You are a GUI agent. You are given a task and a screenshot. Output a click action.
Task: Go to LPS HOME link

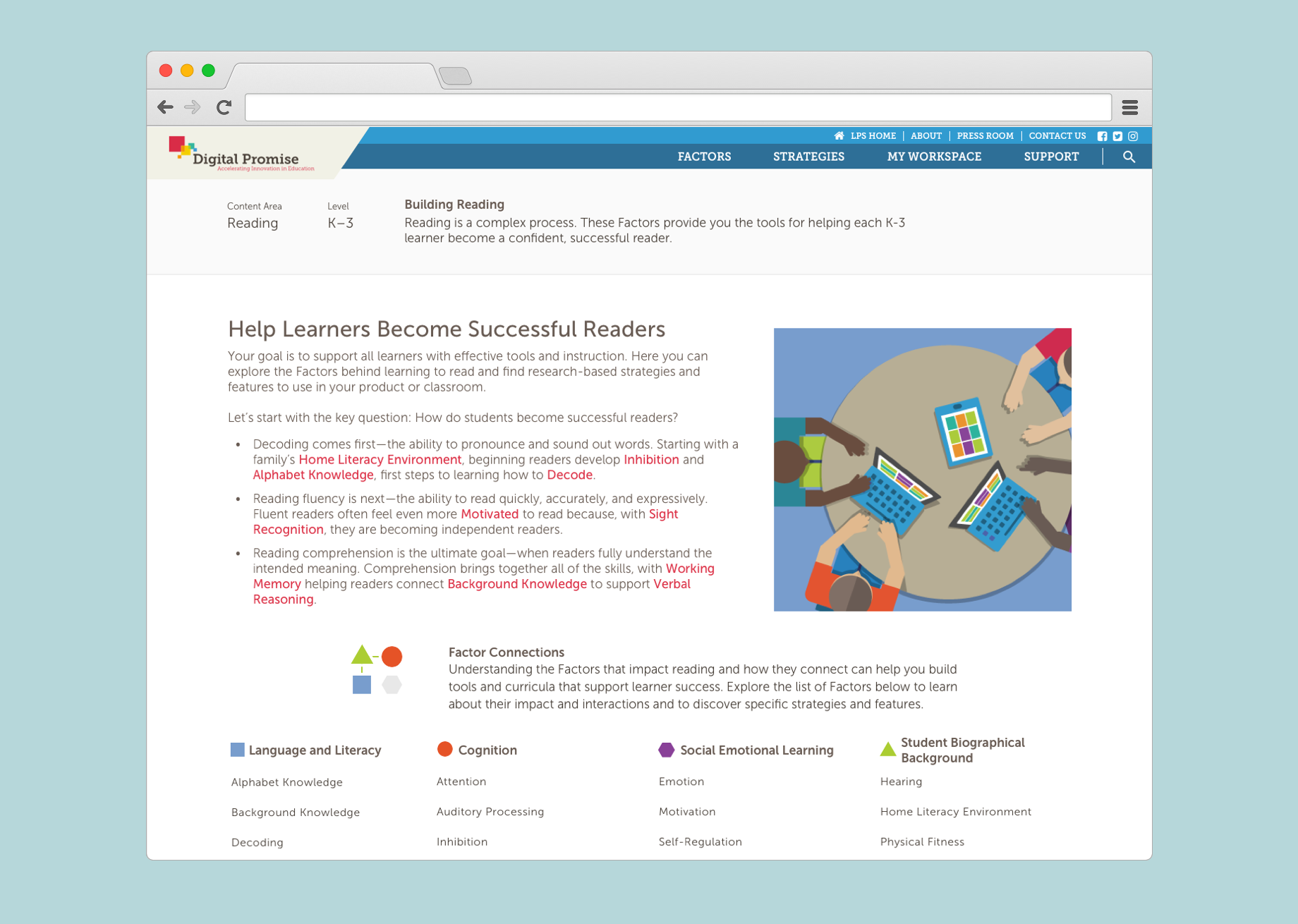[x=873, y=136]
